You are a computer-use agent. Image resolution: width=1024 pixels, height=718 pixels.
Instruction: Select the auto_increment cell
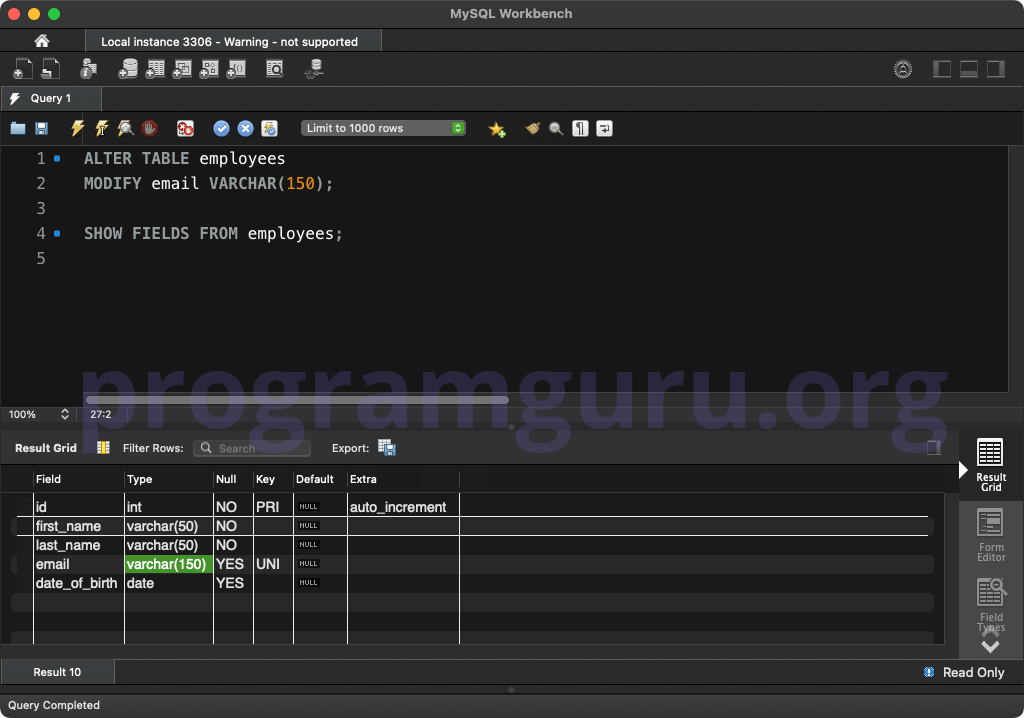pos(403,507)
